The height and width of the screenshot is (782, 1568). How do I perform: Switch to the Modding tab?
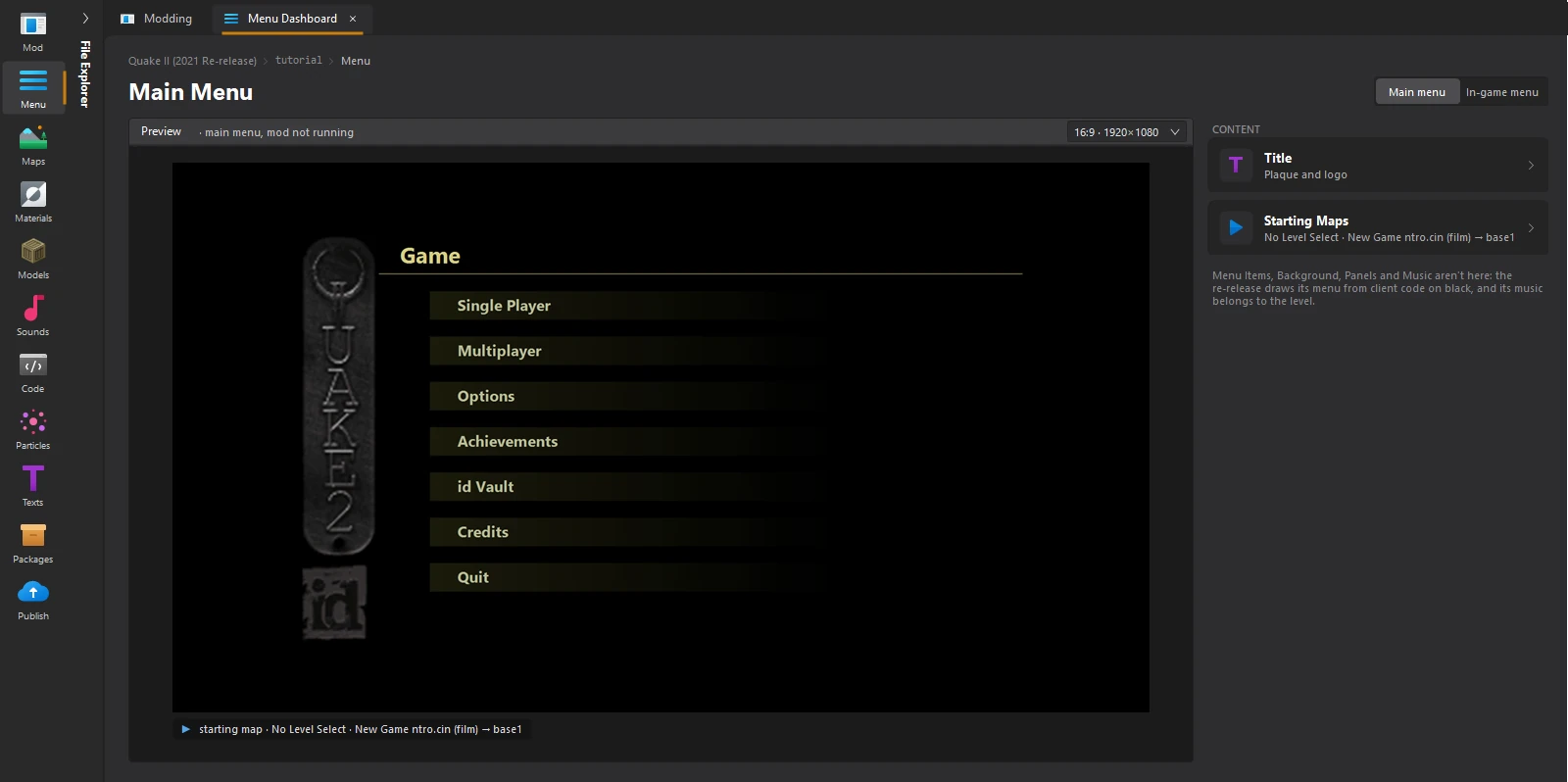tap(157, 19)
